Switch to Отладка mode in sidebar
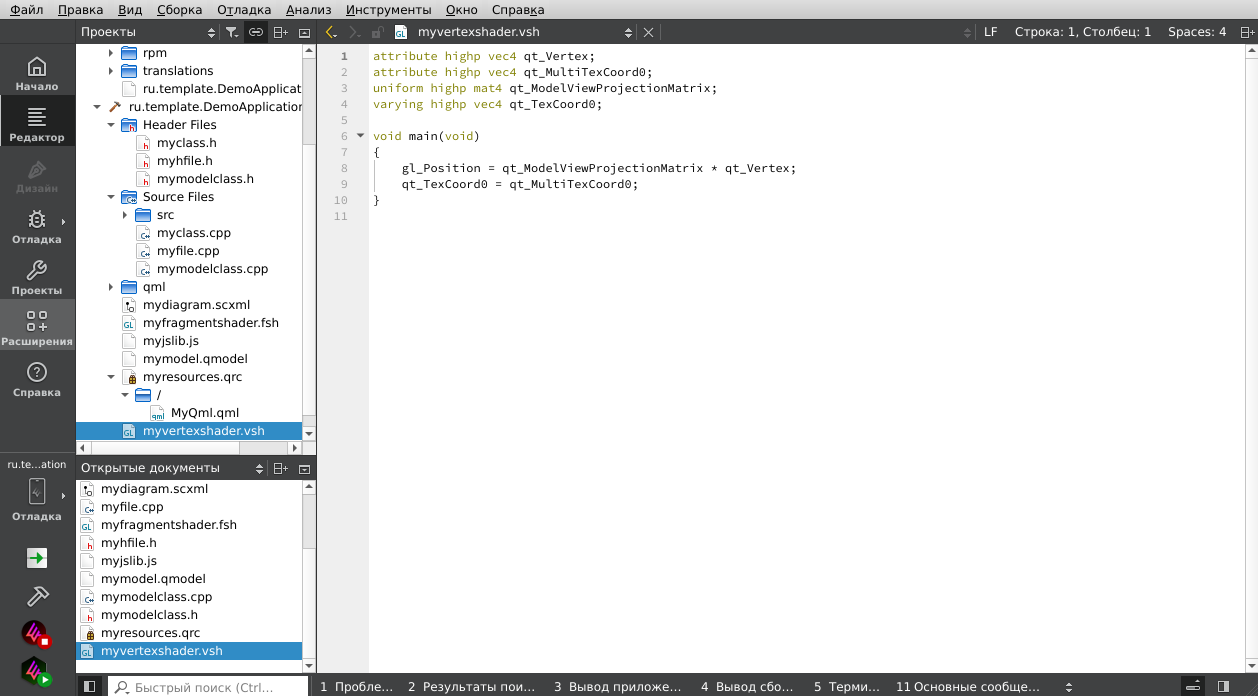The height and width of the screenshot is (696, 1258). (37, 226)
